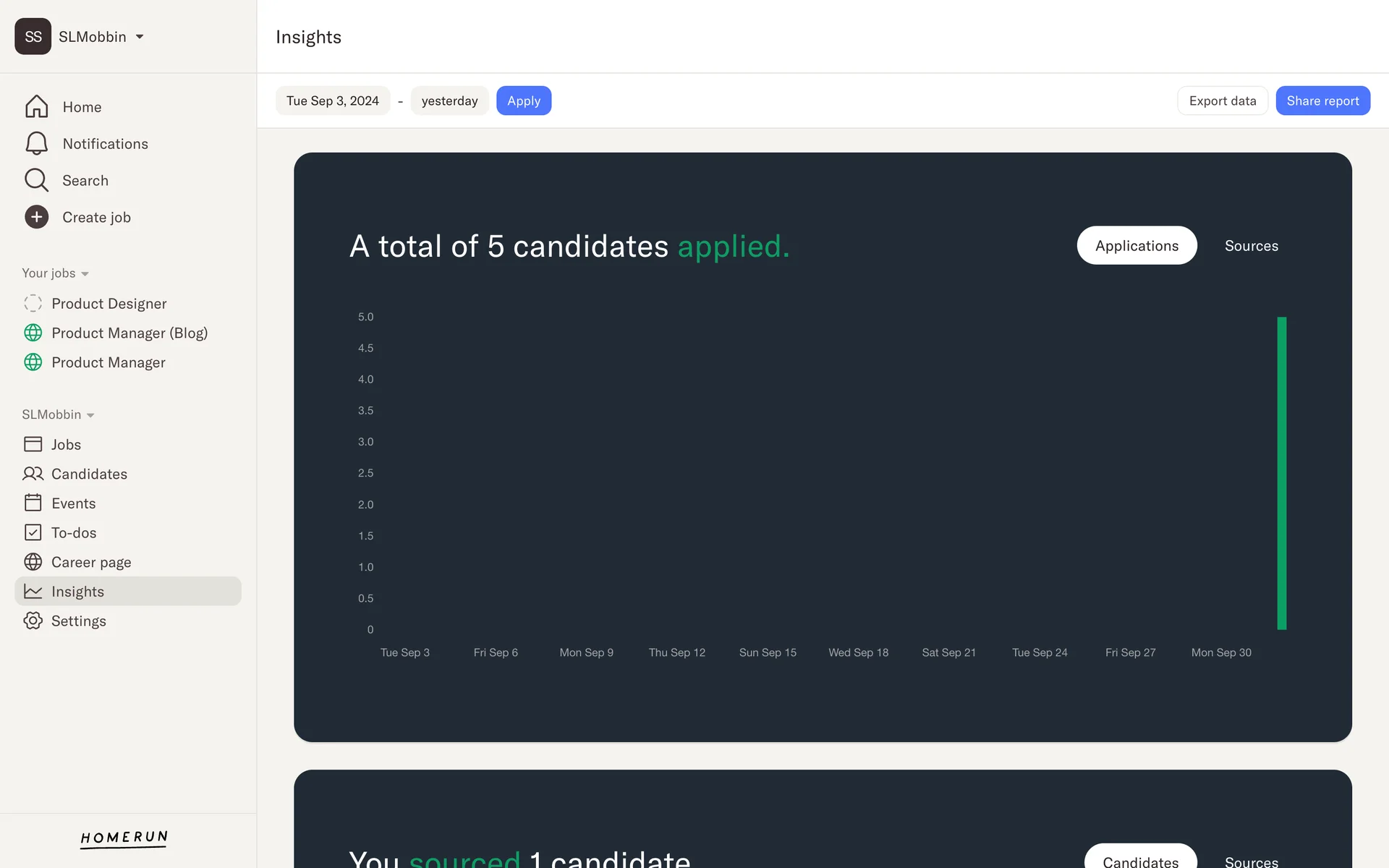Click the Share report button
Screen dimensions: 1389x868
(x=1322, y=101)
